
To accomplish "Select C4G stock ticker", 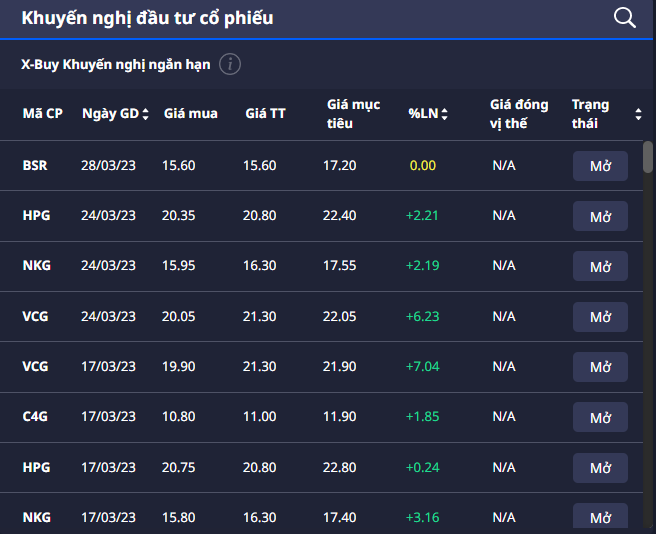I will coord(35,416).
